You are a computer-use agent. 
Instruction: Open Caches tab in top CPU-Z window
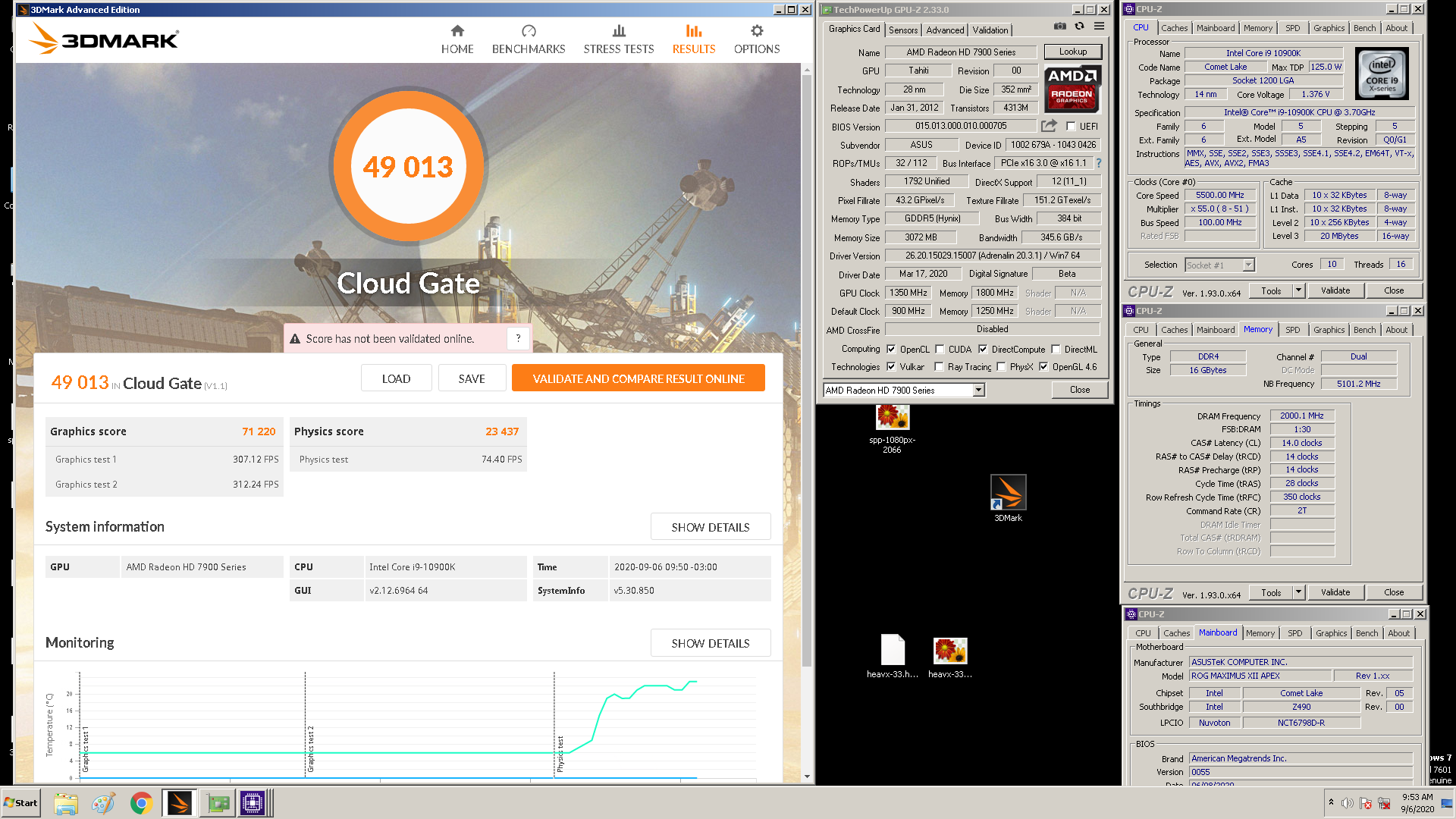(1174, 28)
